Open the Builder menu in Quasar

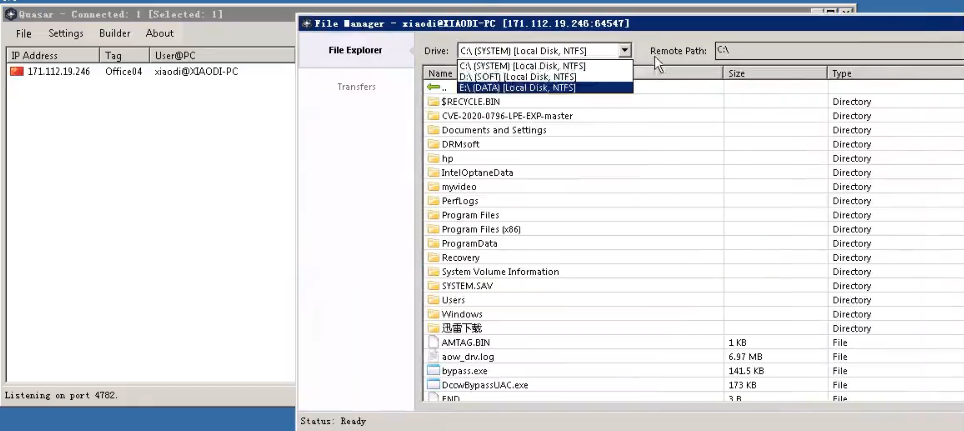click(114, 33)
